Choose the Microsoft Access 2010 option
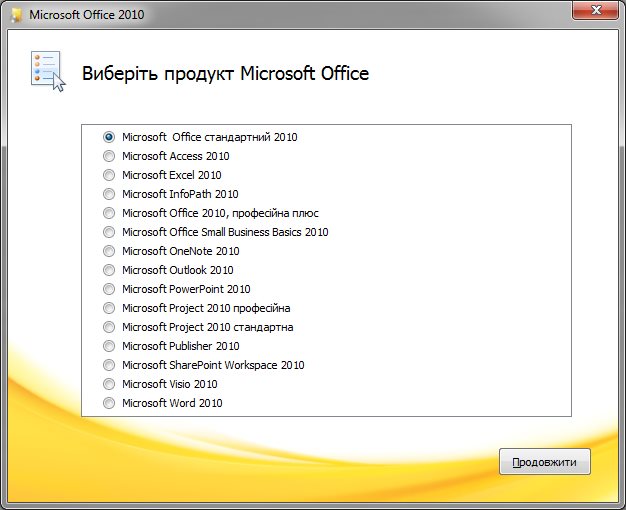Screen dimensions: 626x510 [x=109, y=156]
